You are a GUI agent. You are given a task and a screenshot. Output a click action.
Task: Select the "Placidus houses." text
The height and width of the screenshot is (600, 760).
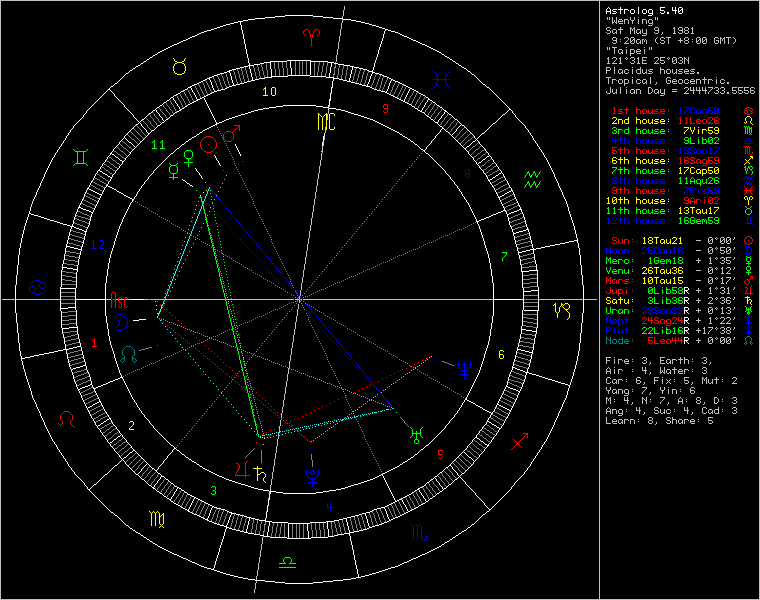653,72
